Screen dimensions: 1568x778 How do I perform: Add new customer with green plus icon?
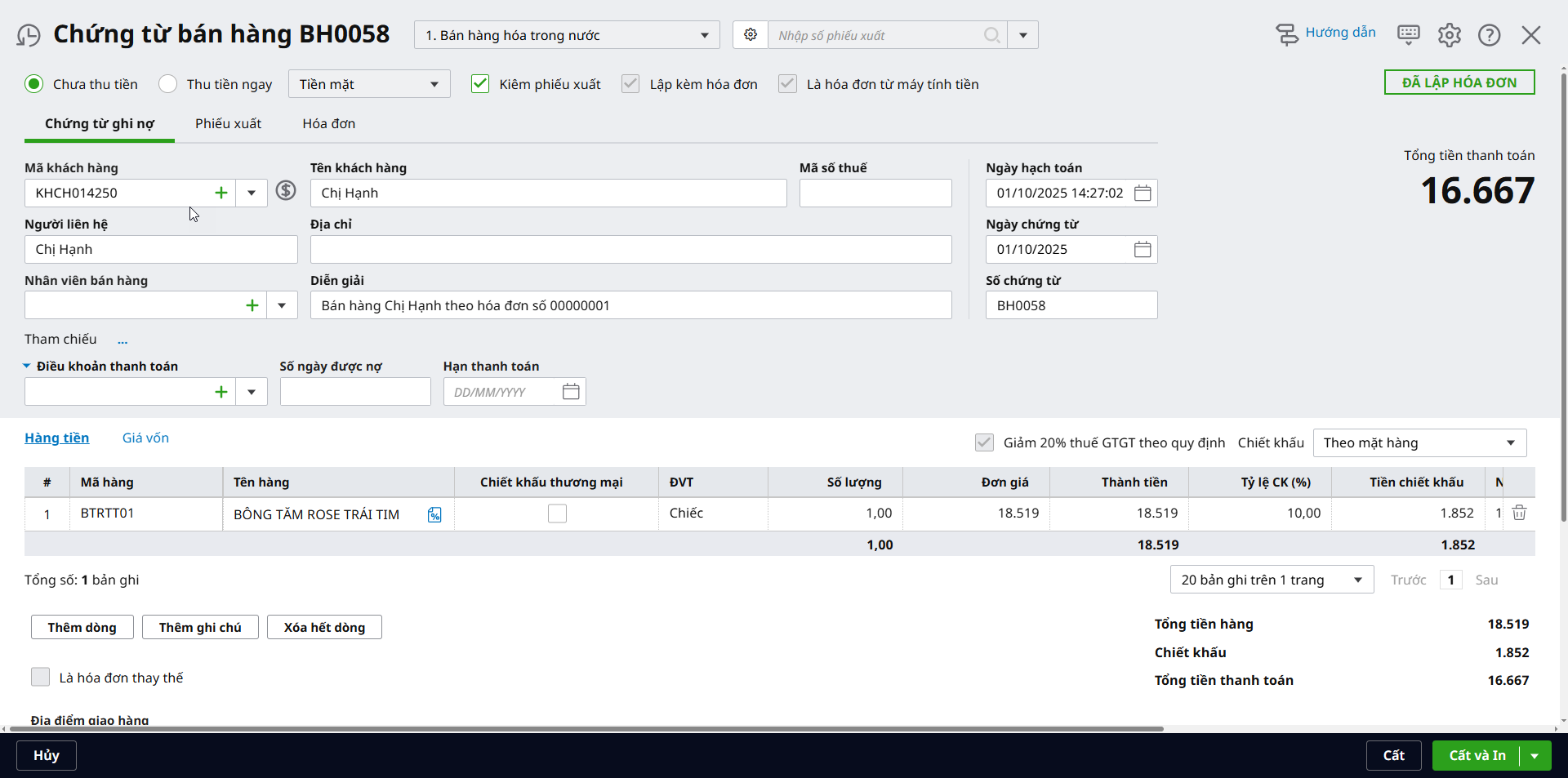(220, 193)
